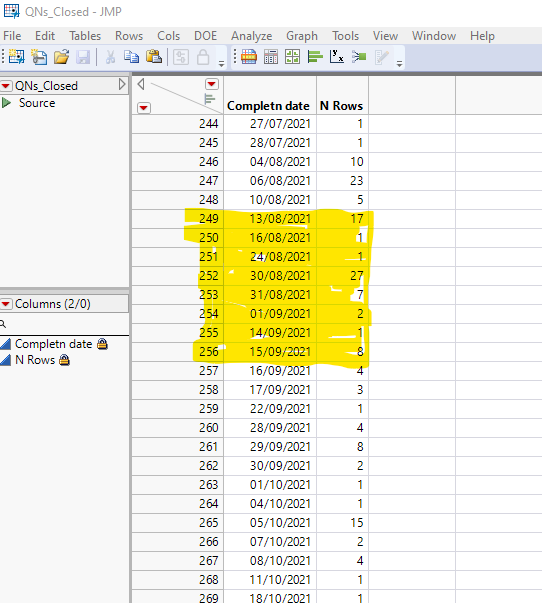This screenshot has height=603, width=542.
Task: Open the rows red triangle menu in table corner
Action: pos(143,108)
